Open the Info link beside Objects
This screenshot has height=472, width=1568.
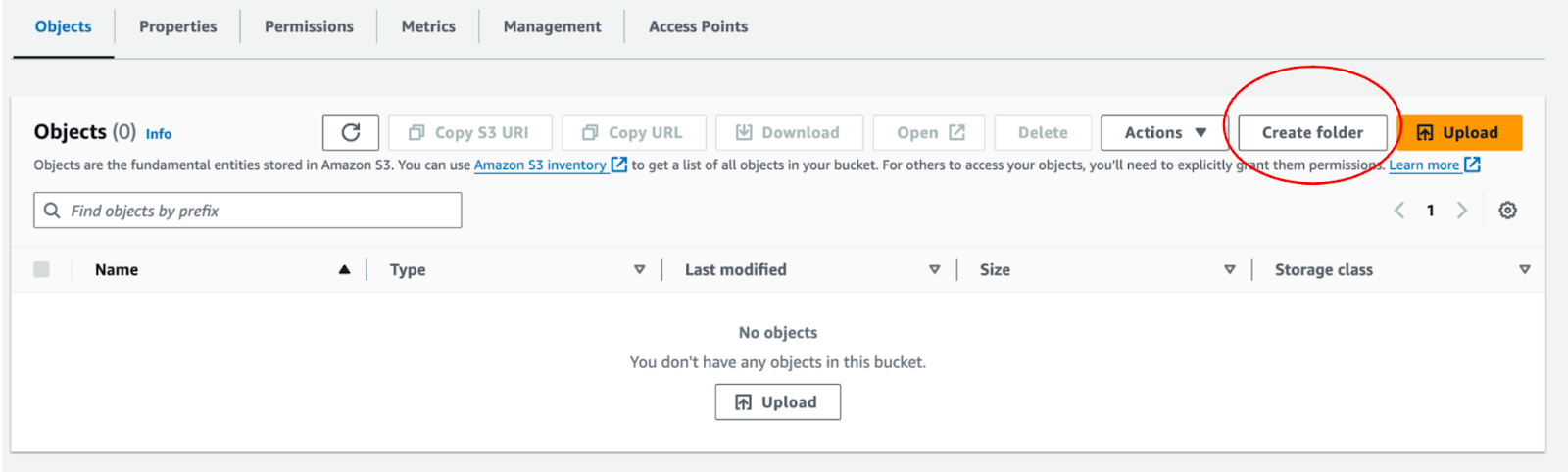tap(159, 134)
